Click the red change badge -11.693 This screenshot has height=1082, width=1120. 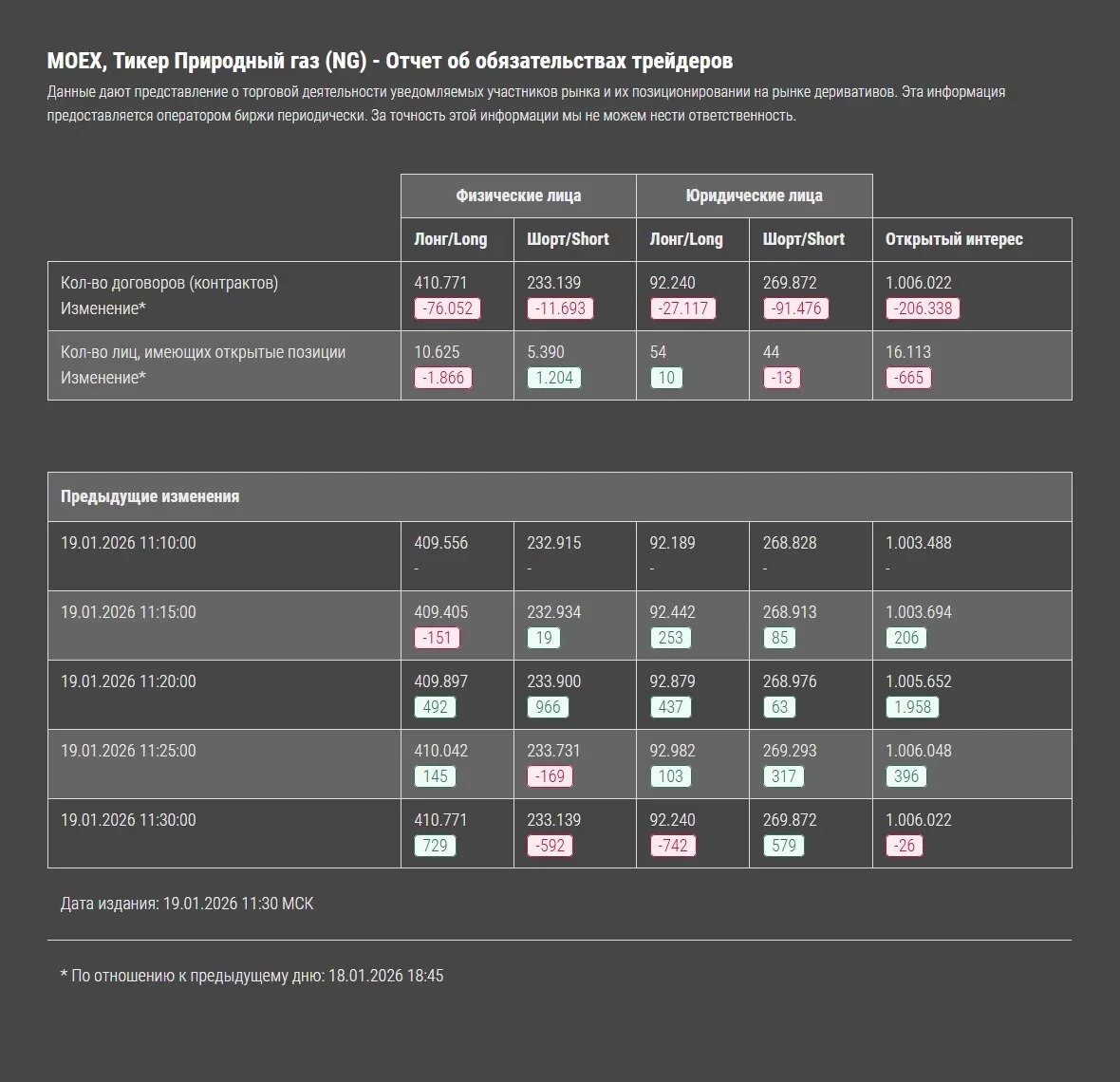[x=561, y=308]
